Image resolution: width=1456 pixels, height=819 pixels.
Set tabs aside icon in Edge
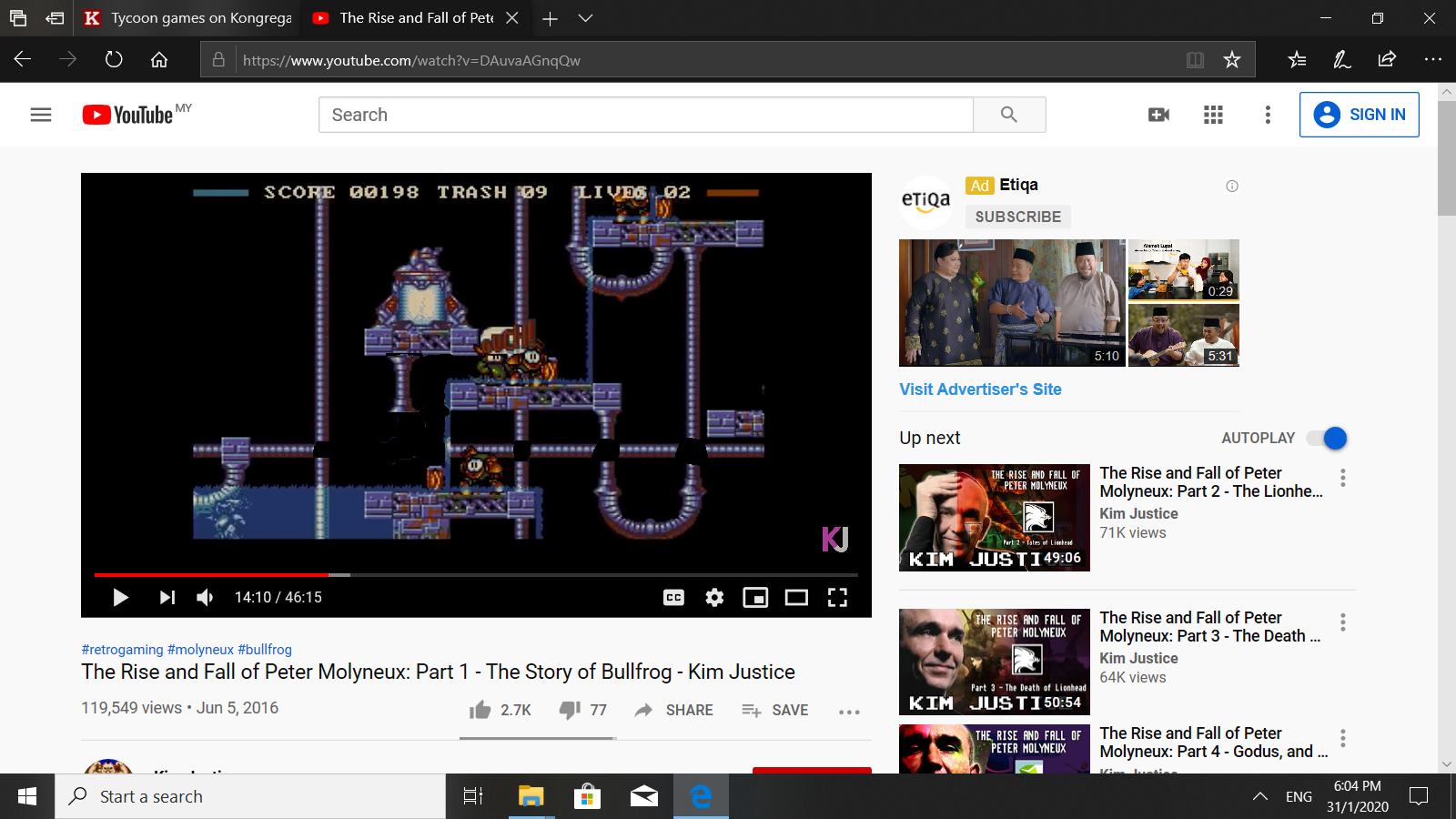[56, 18]
